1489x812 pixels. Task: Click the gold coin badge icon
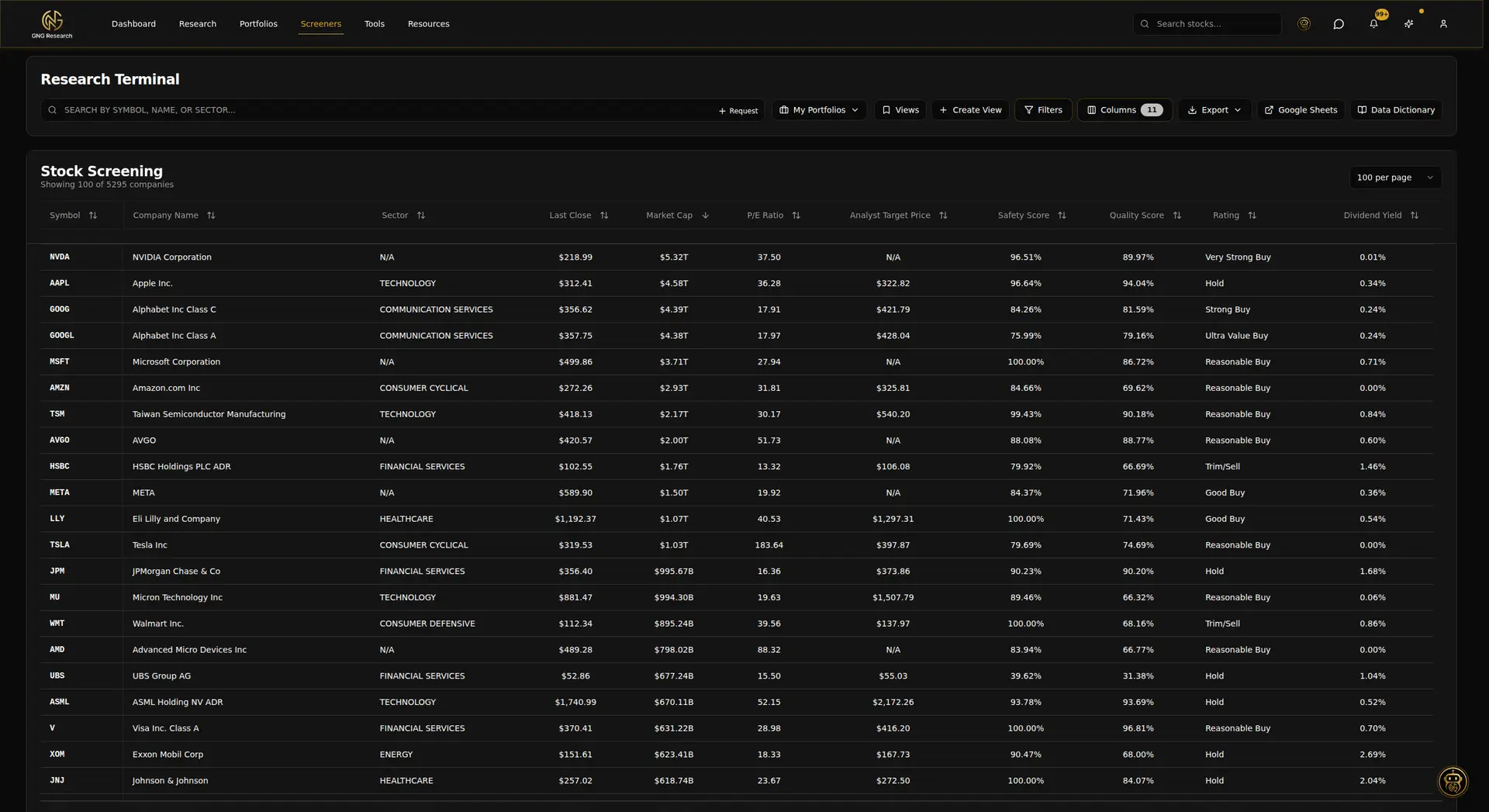pyautogui.click(x=1304, y=24)
